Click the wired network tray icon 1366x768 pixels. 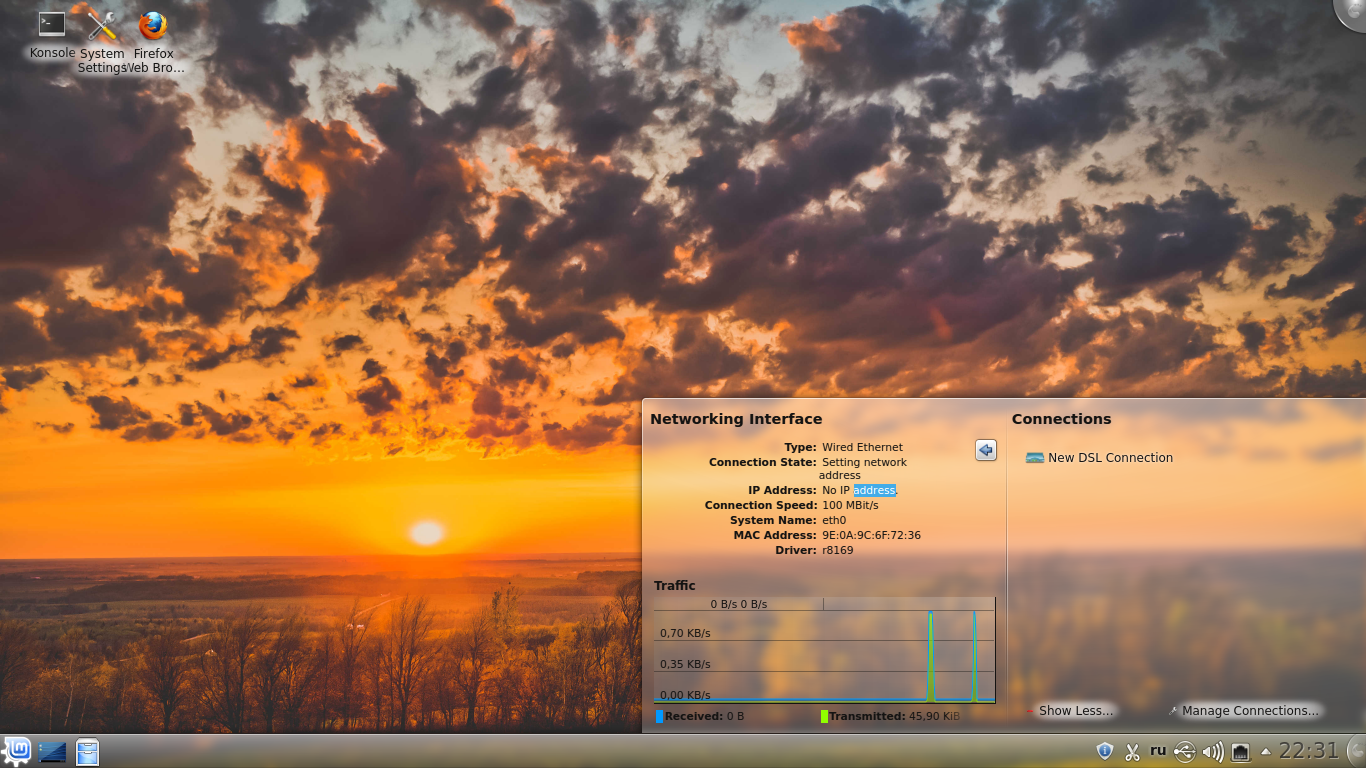1240,751
